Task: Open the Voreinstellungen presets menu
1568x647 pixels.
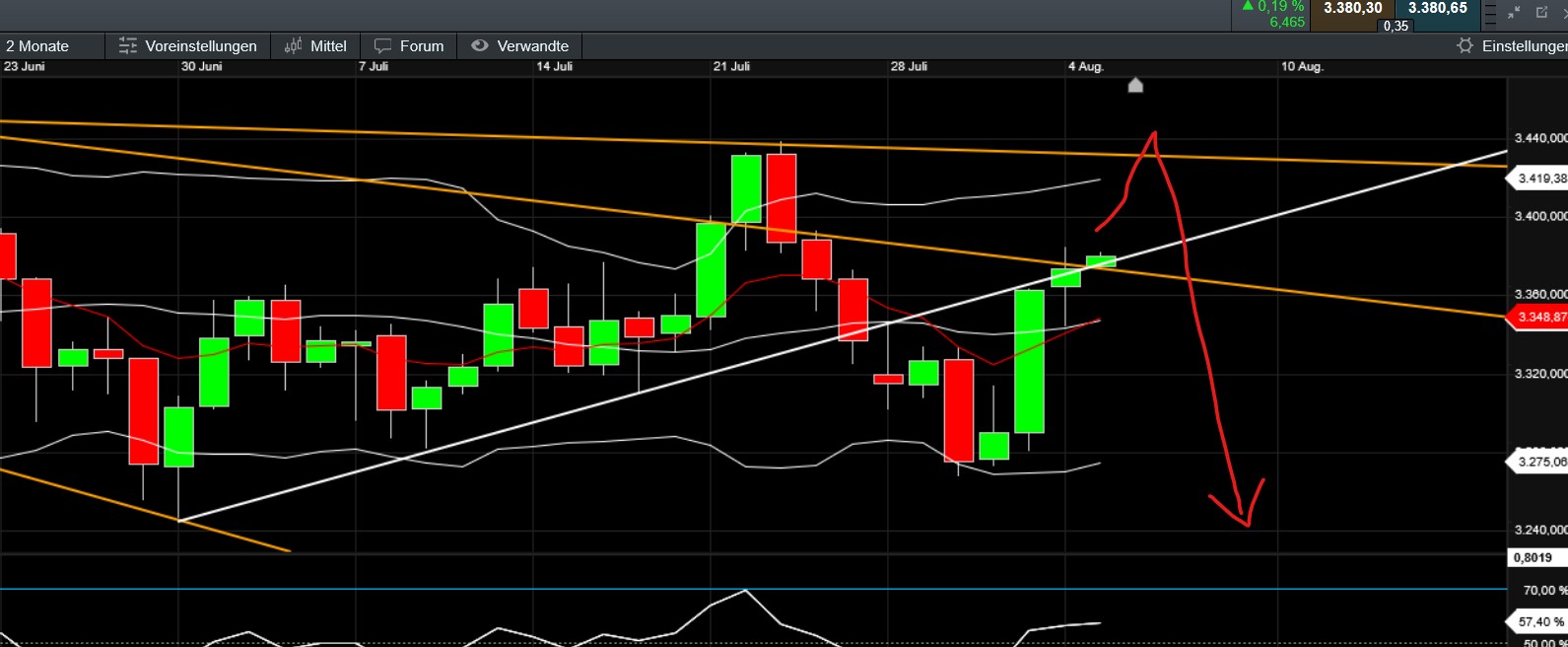Action: coord(187,46)
